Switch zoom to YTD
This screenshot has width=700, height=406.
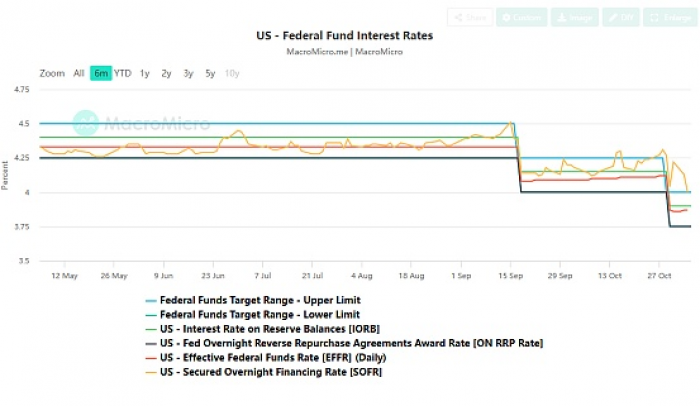(x=122, y=73)
